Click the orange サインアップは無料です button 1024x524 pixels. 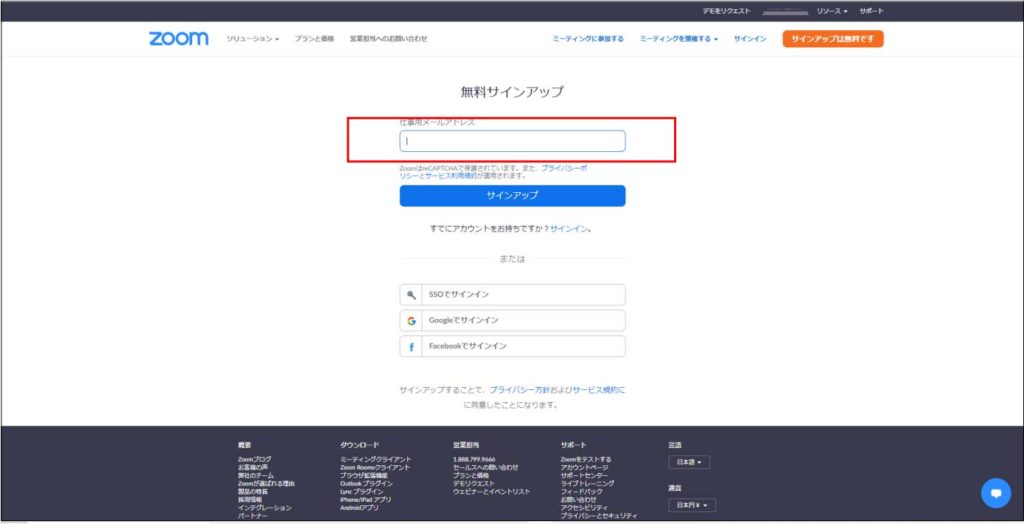[832, 39]
